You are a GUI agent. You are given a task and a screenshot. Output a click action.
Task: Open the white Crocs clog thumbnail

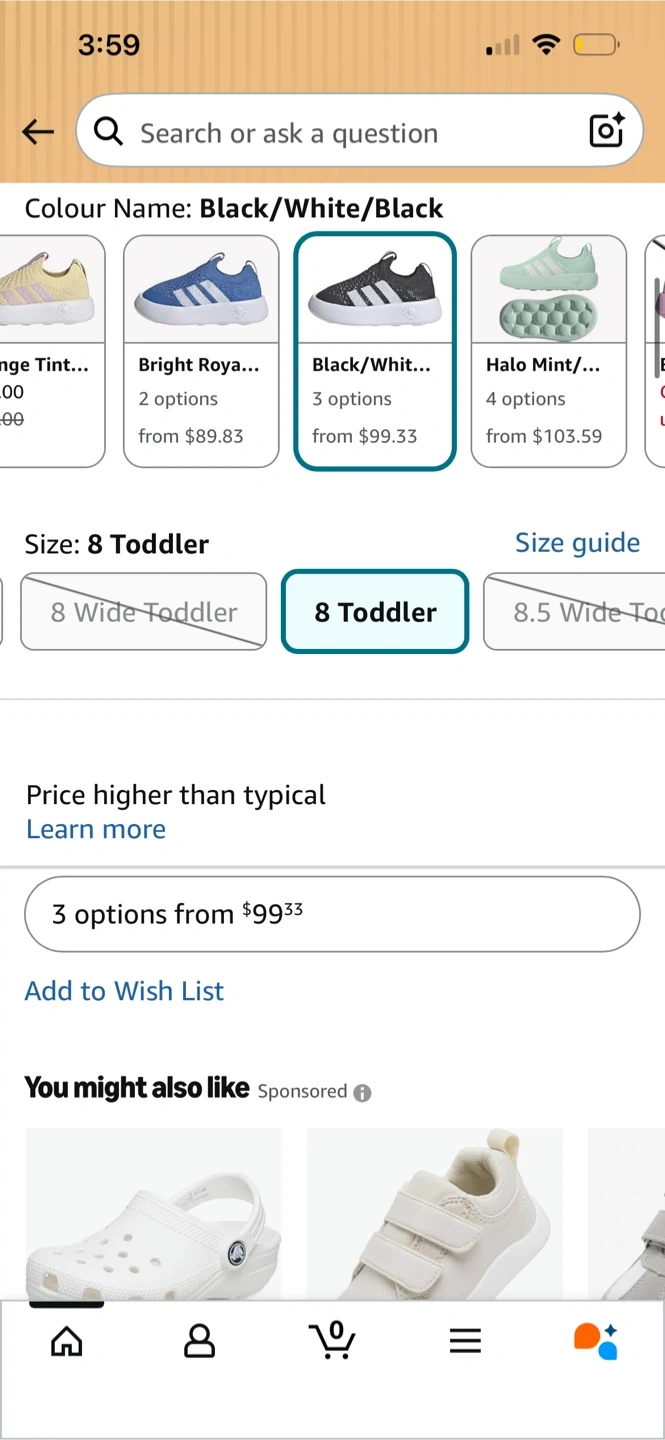click(153, 1215)
